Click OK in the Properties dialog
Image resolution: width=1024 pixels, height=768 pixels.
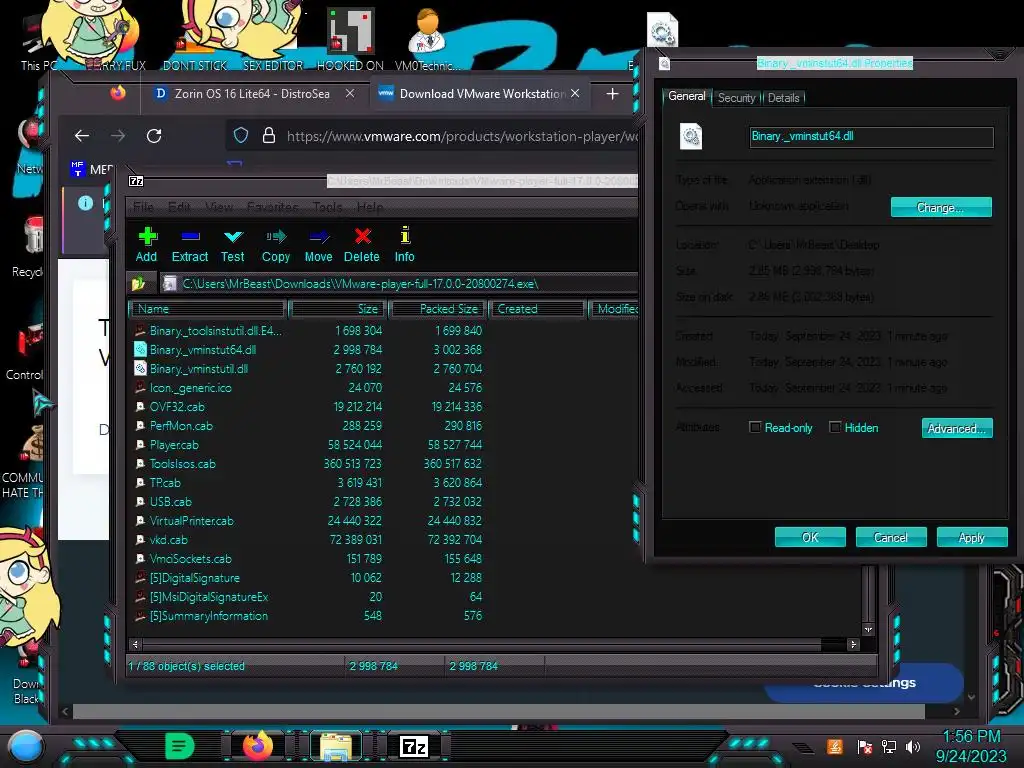(x=810, y=537)
